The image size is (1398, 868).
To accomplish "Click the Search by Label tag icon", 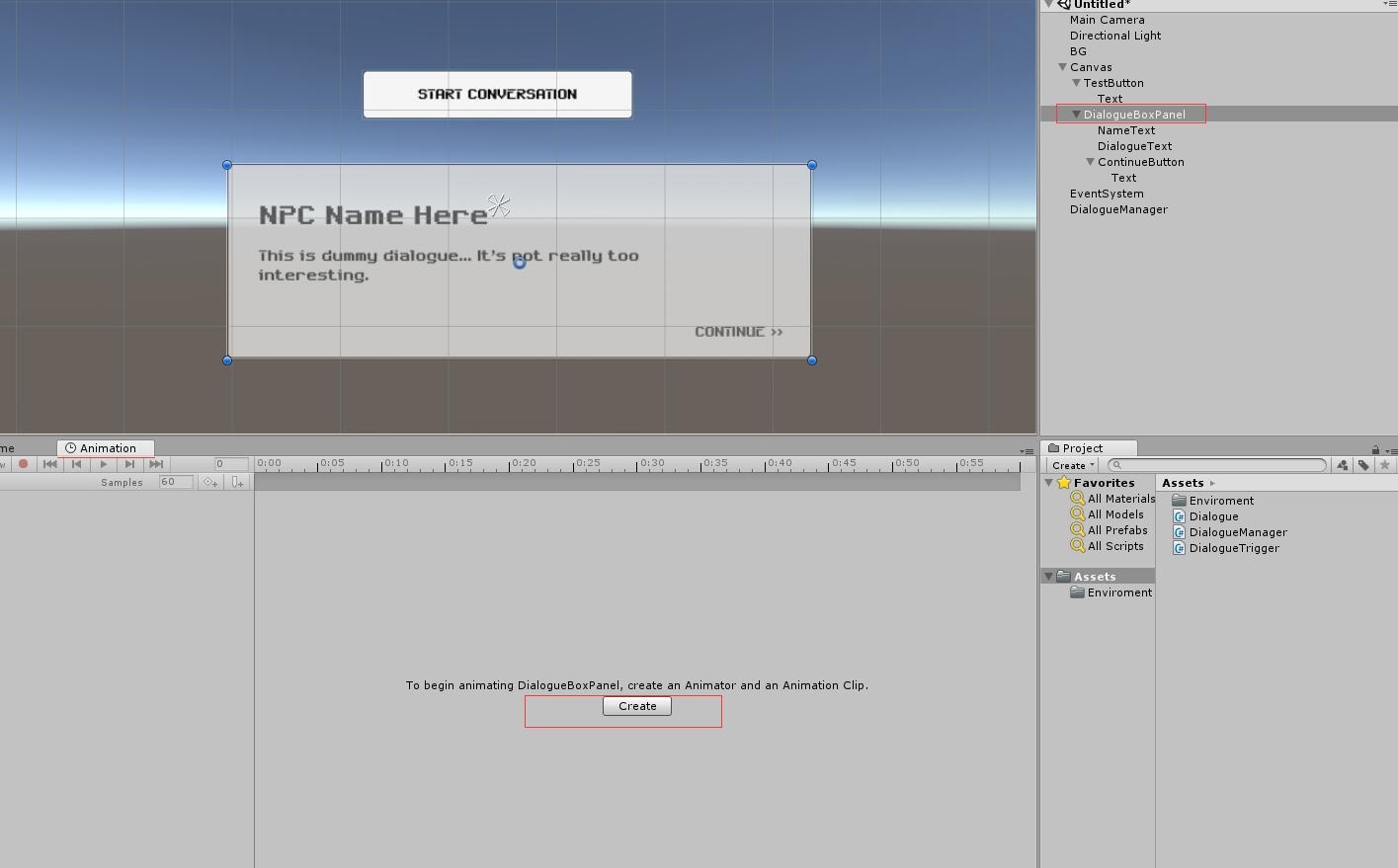I will 1363,465.
